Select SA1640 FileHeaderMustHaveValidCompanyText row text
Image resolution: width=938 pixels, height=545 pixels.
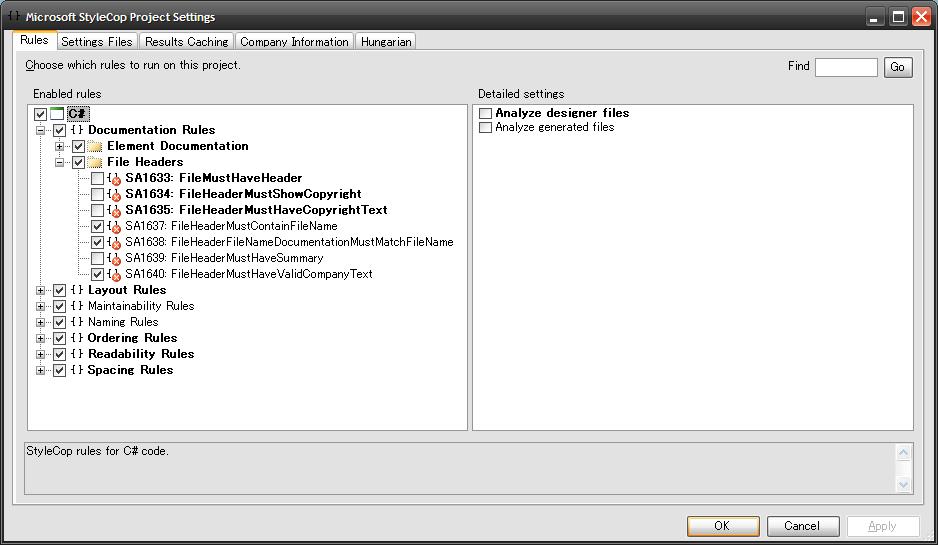[249, 275]
